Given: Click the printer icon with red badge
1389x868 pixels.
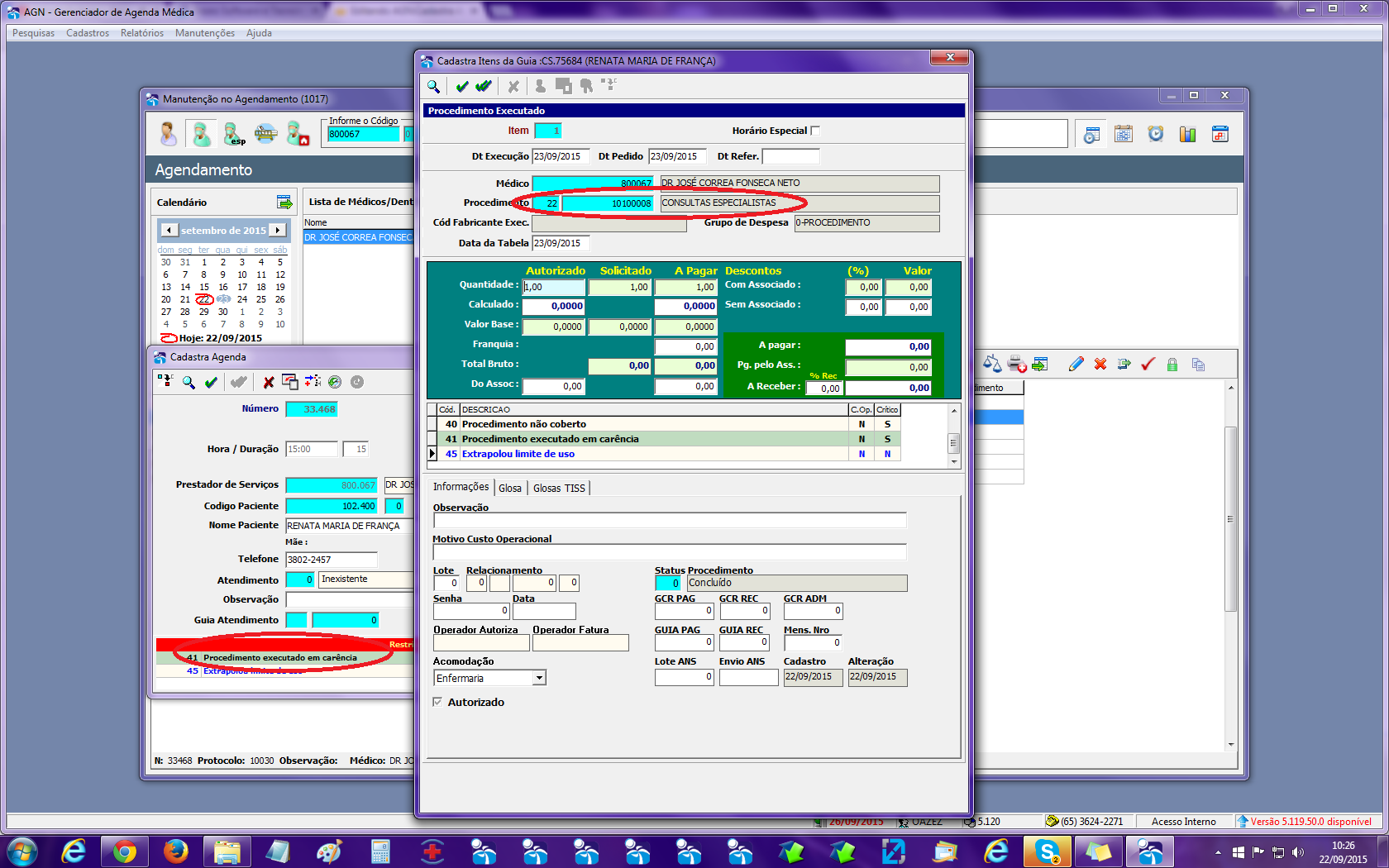Looking at the screenshot, I should tap(1017, 365).
